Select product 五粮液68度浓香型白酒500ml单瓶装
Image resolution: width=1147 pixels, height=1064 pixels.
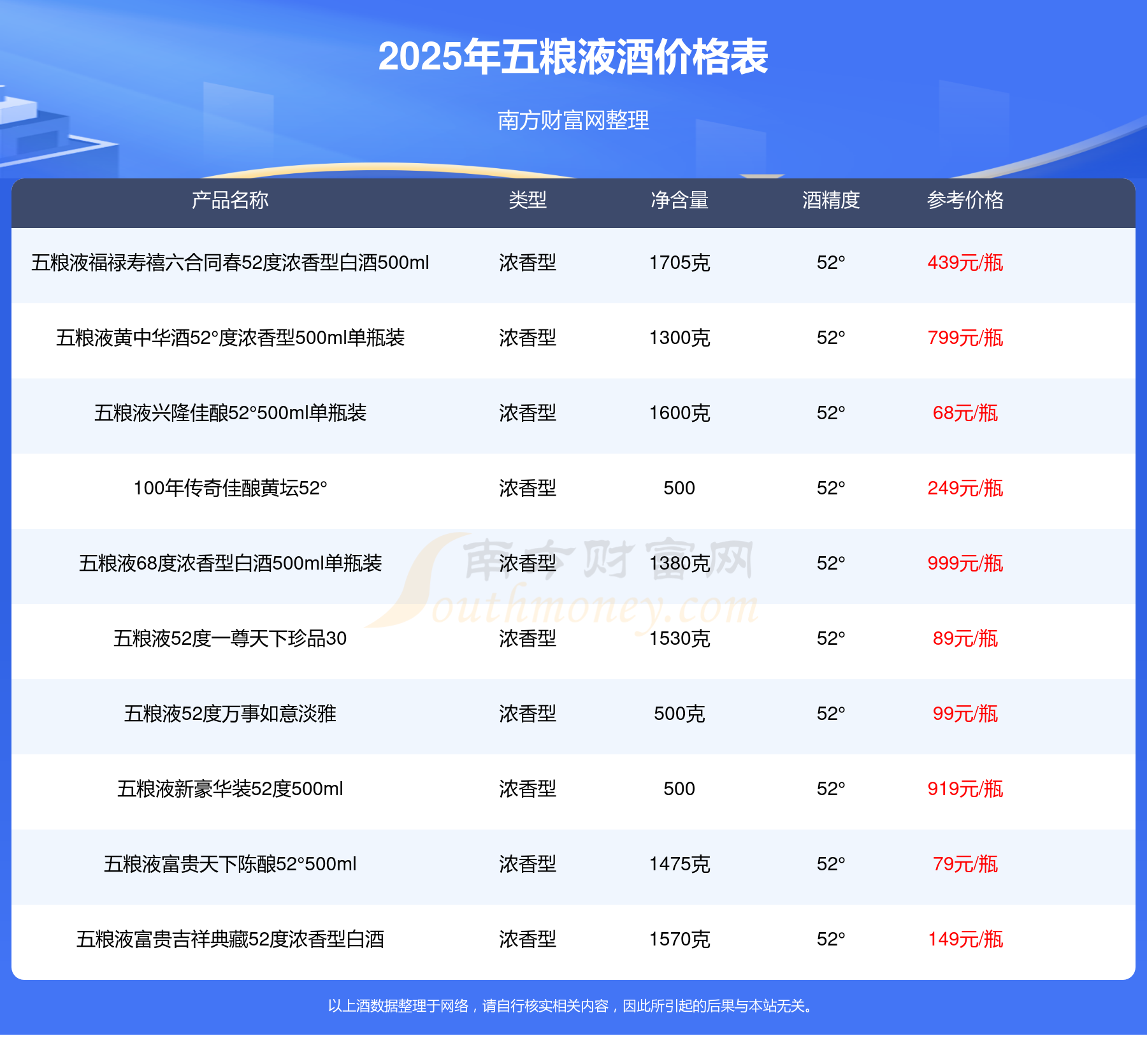(230, 563)
